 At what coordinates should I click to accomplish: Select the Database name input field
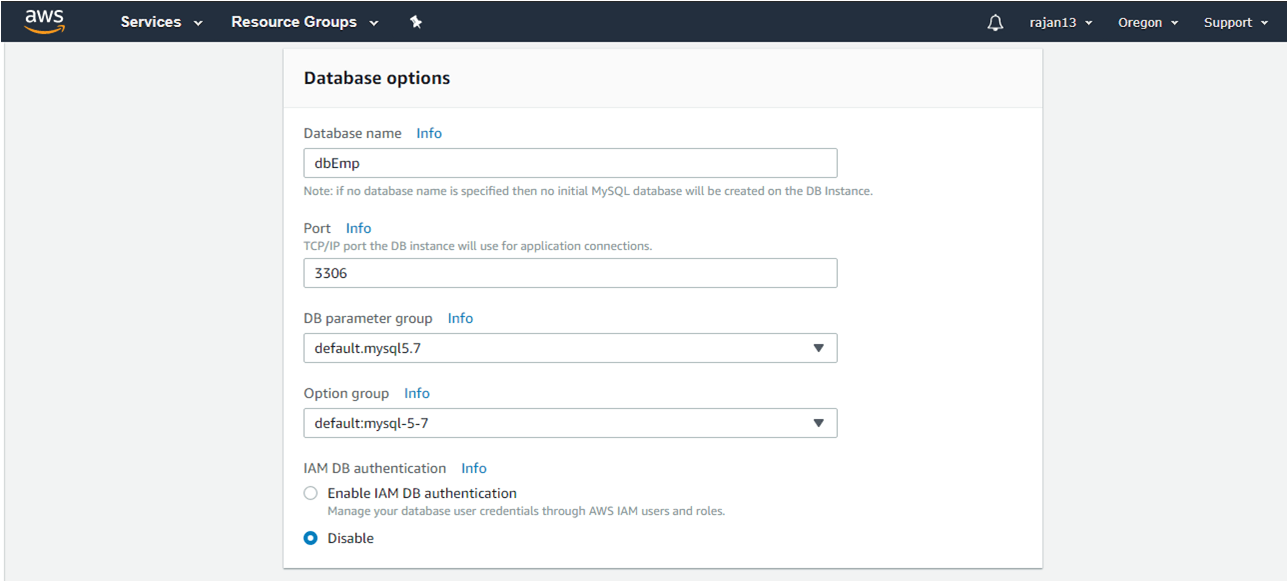click(570, 162)
